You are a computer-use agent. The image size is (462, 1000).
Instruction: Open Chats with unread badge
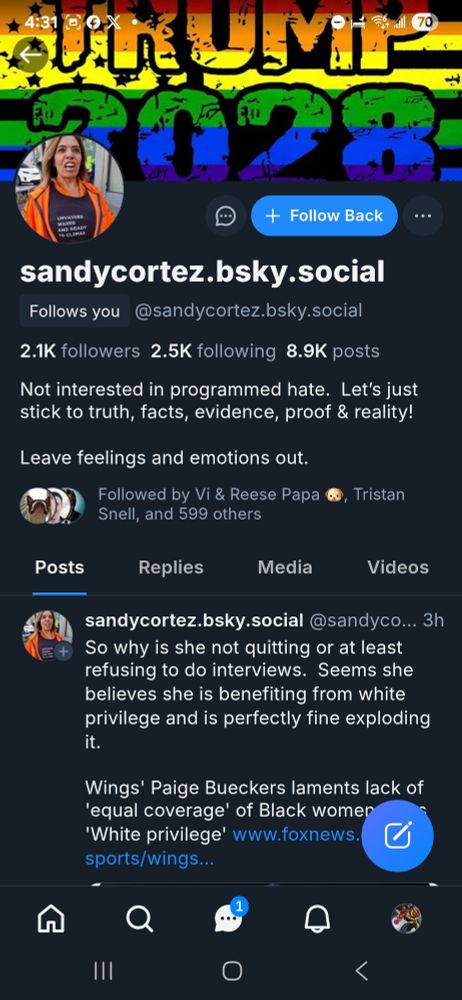click(230, 916)
